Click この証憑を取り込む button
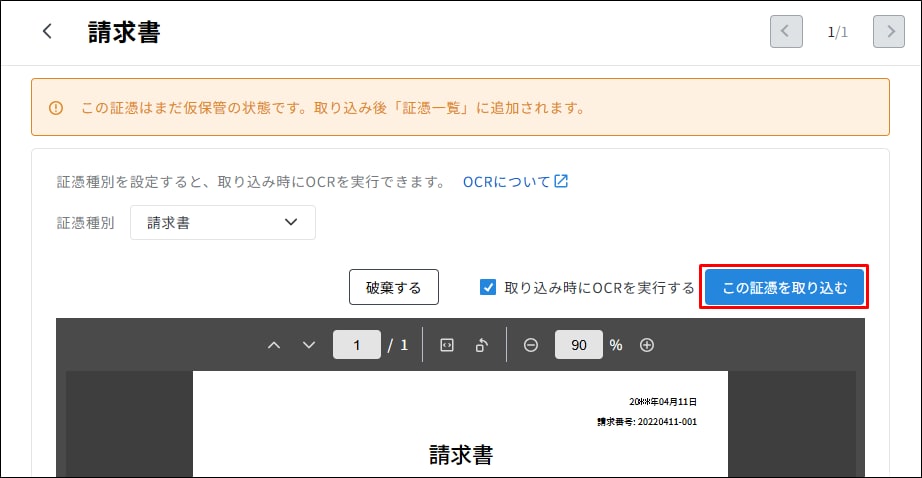This screenshot has width=922, height=478. point(784,287)
